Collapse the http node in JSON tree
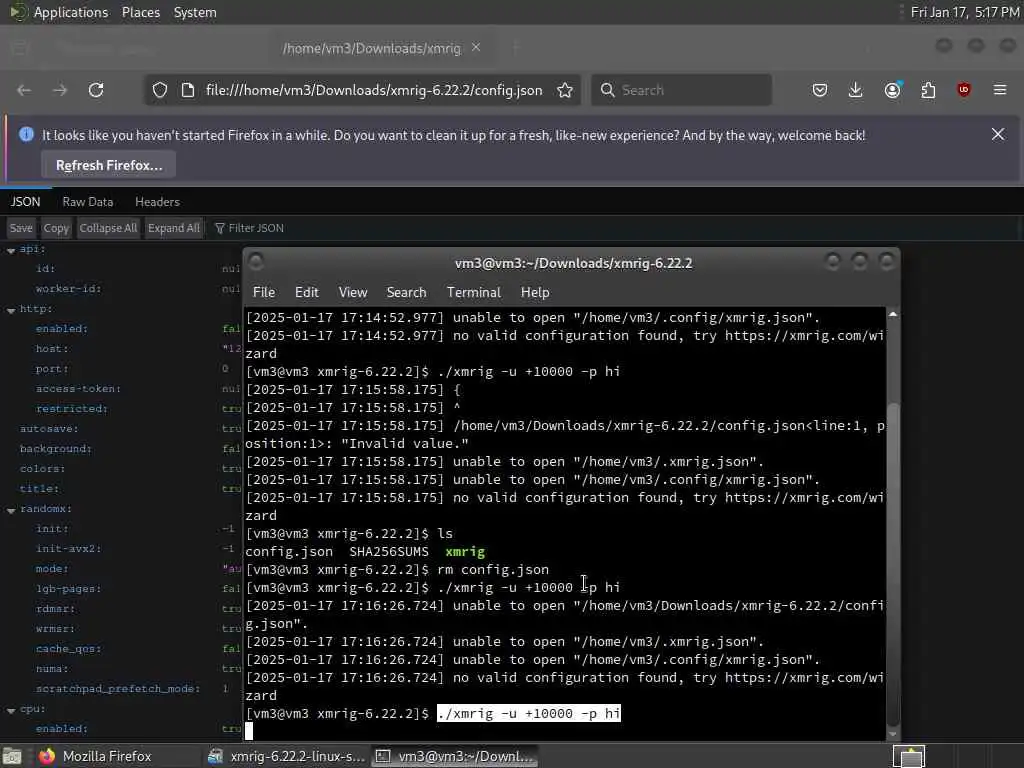The height and width of the screenshot is (768, 1024). (11, 311)
